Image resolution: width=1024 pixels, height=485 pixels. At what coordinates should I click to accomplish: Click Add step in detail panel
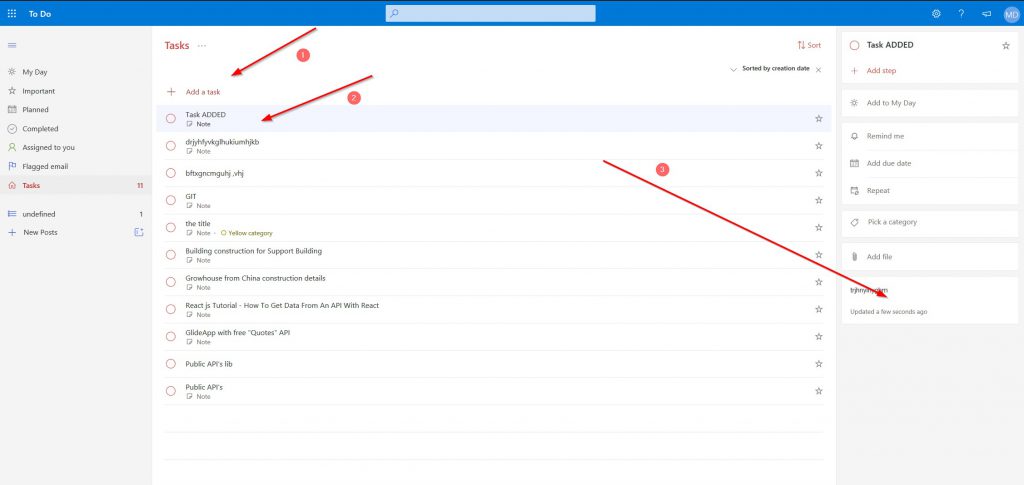[881, 71]
